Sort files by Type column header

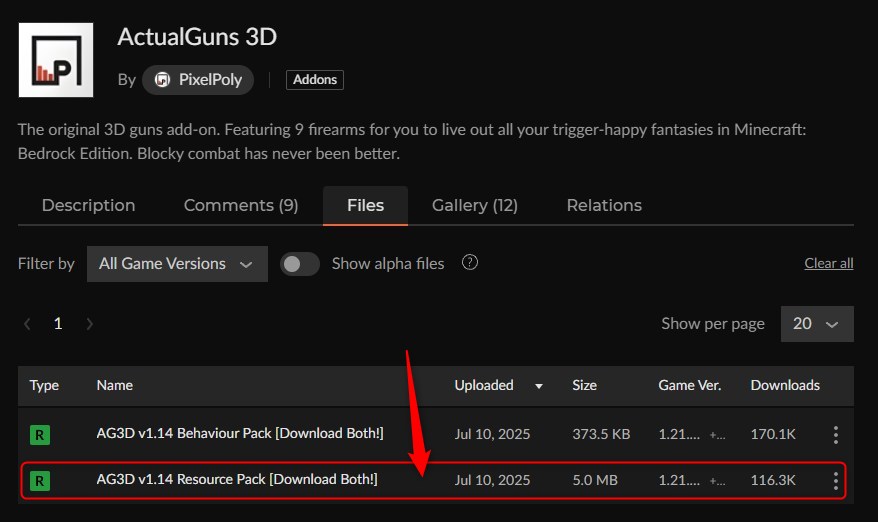click(44, 385)
